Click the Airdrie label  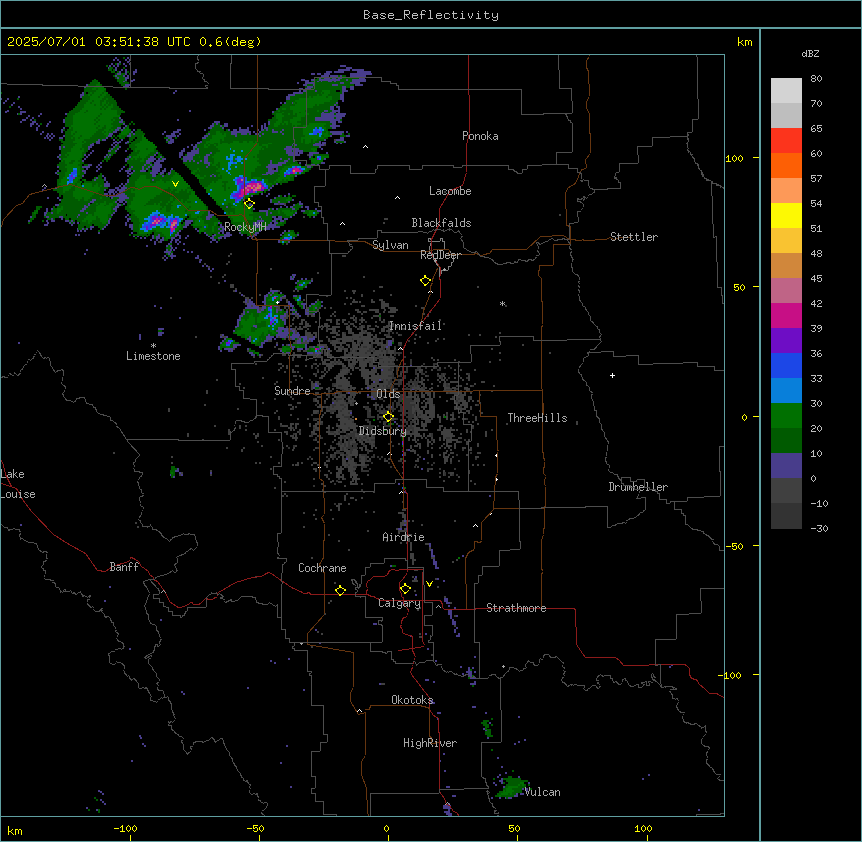coord(404,537)
